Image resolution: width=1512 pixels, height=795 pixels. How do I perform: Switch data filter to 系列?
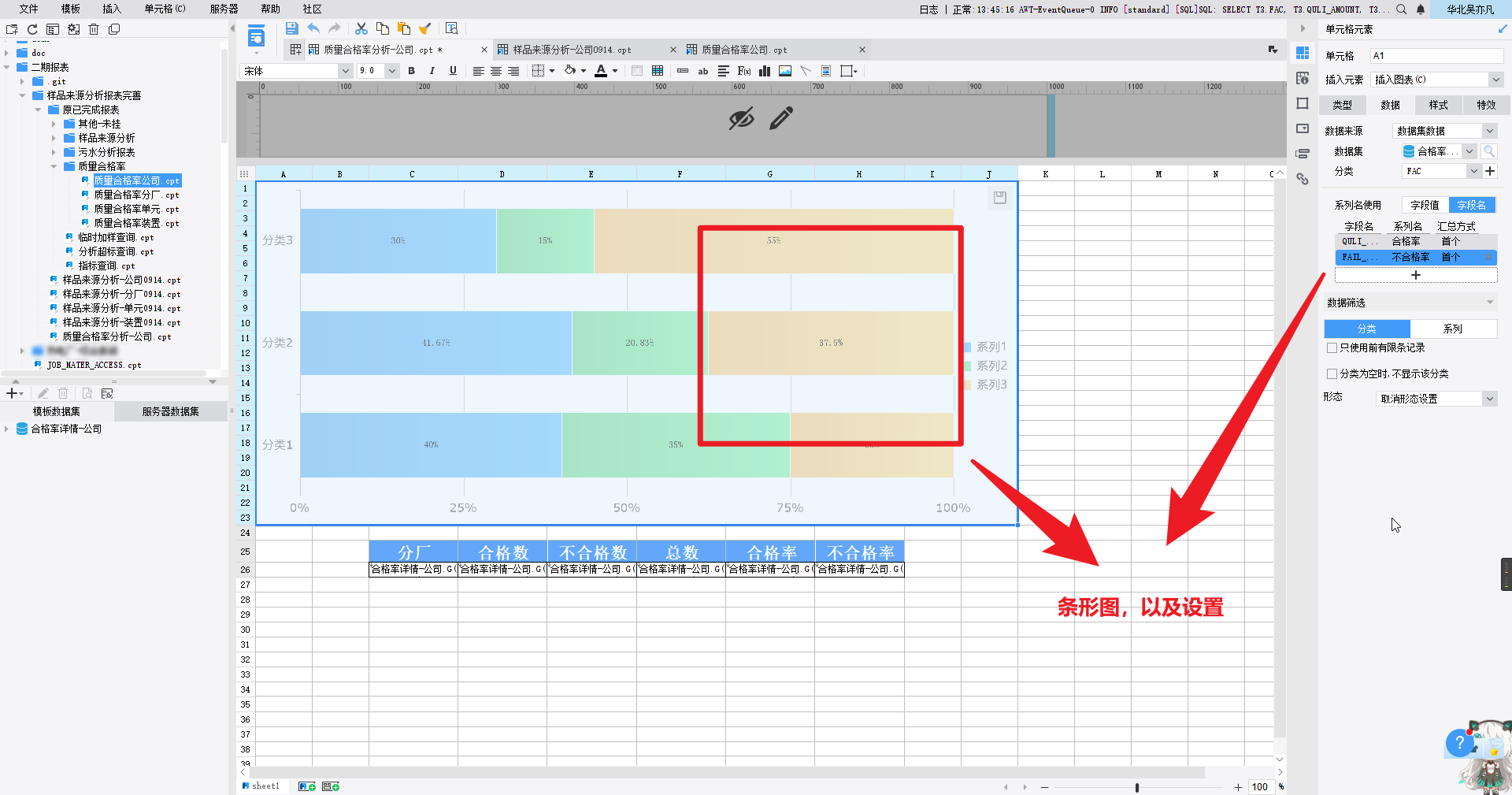click(1453, 329)
